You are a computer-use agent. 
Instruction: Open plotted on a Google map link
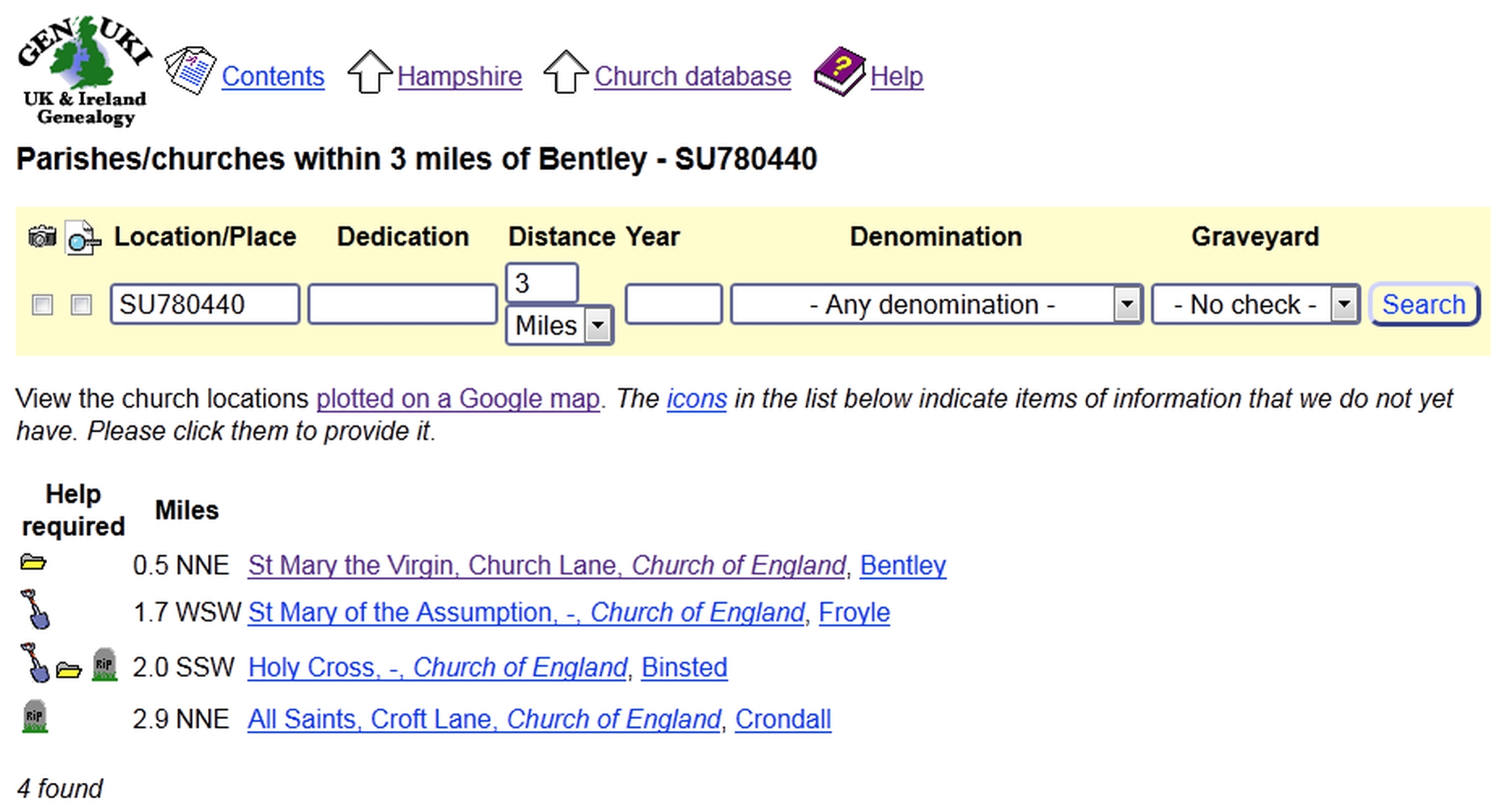tap(458, 399)
